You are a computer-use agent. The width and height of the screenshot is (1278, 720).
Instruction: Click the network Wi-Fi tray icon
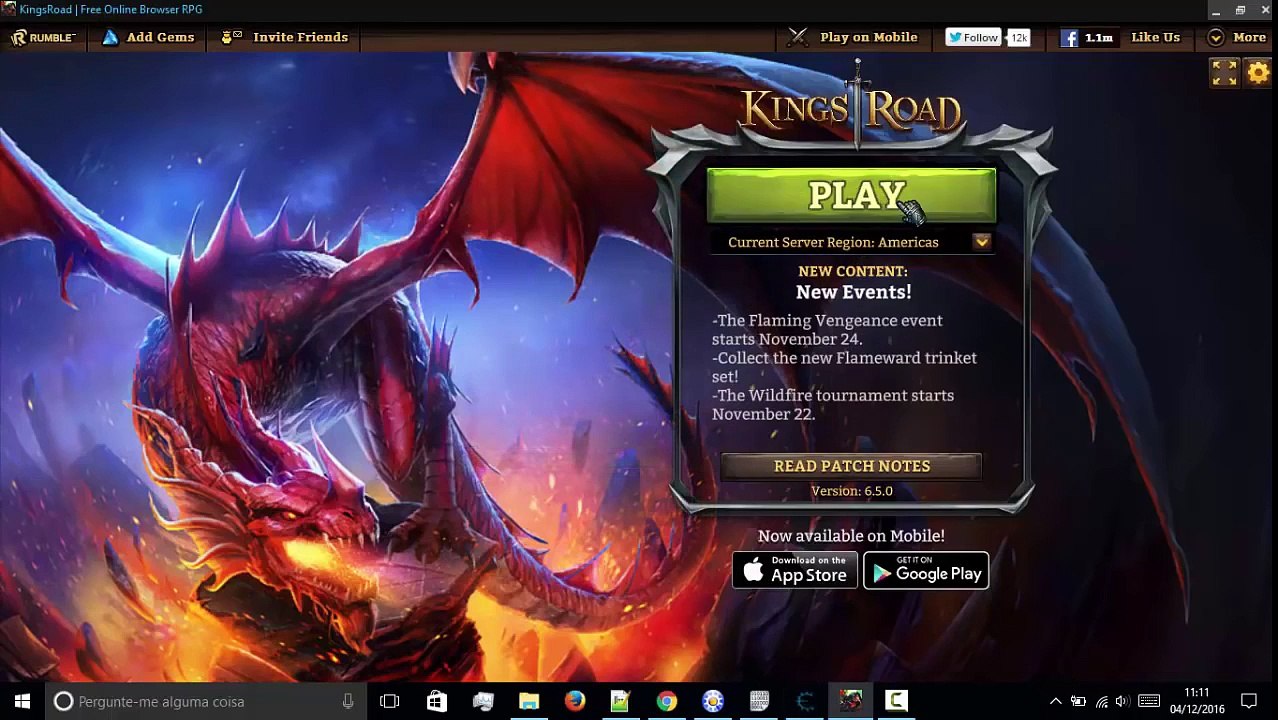pos(1101,701)
